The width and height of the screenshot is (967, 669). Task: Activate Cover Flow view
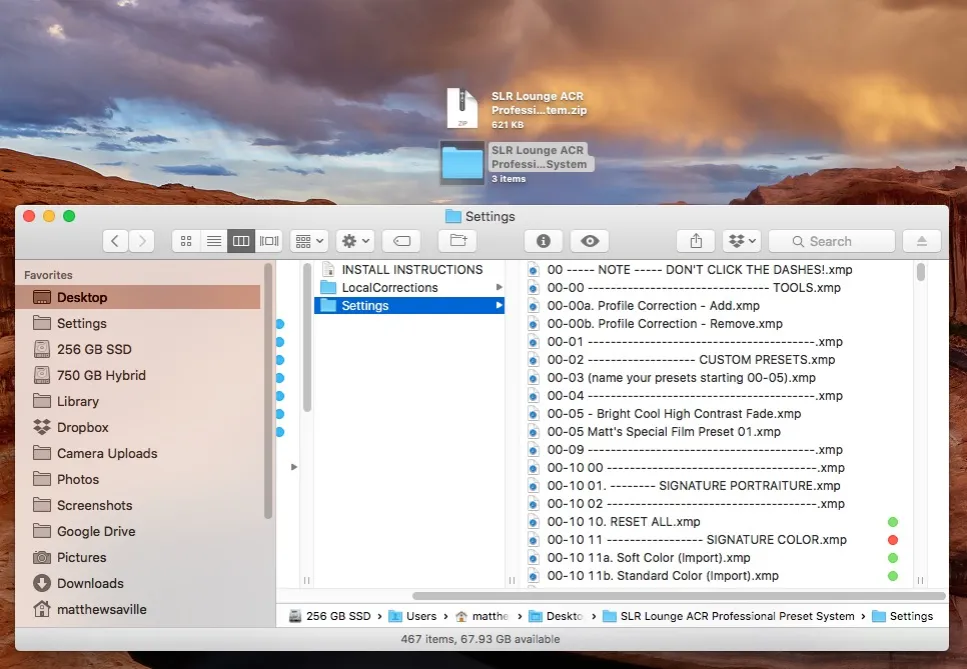(x=268, y=240)
